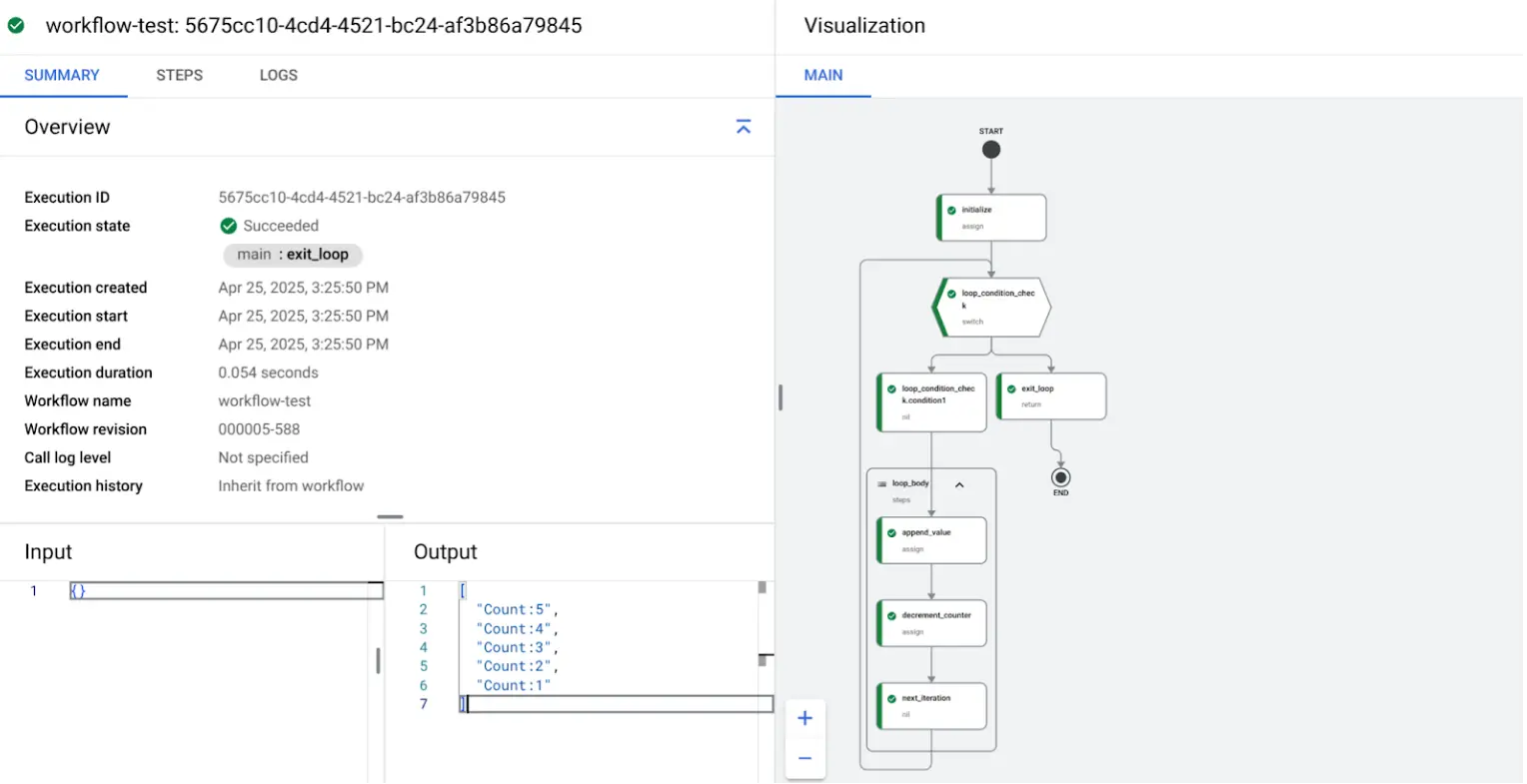Screen dimensions: 1527x784
Task: Select the START node in the visualization
Action: (990, 149)
